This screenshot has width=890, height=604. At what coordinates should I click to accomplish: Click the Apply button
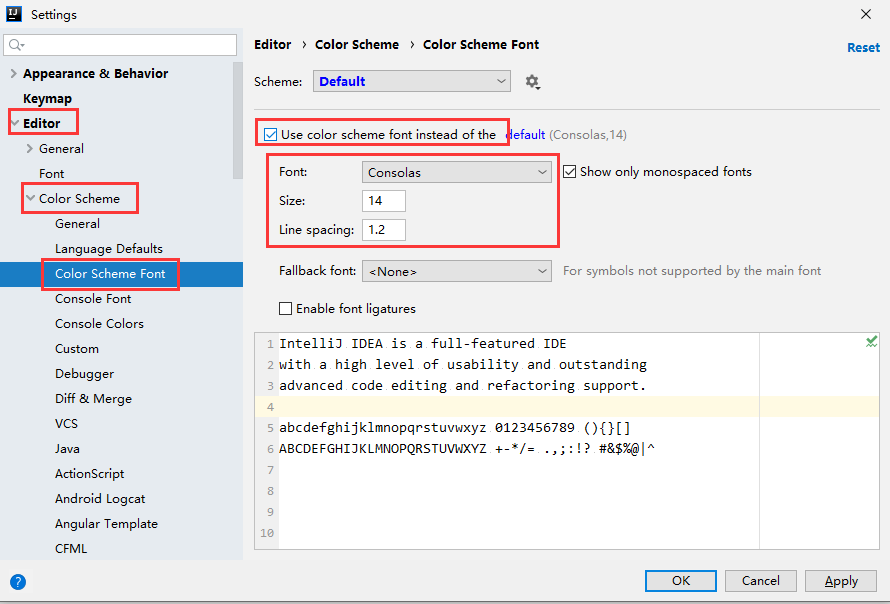(841, 581)
